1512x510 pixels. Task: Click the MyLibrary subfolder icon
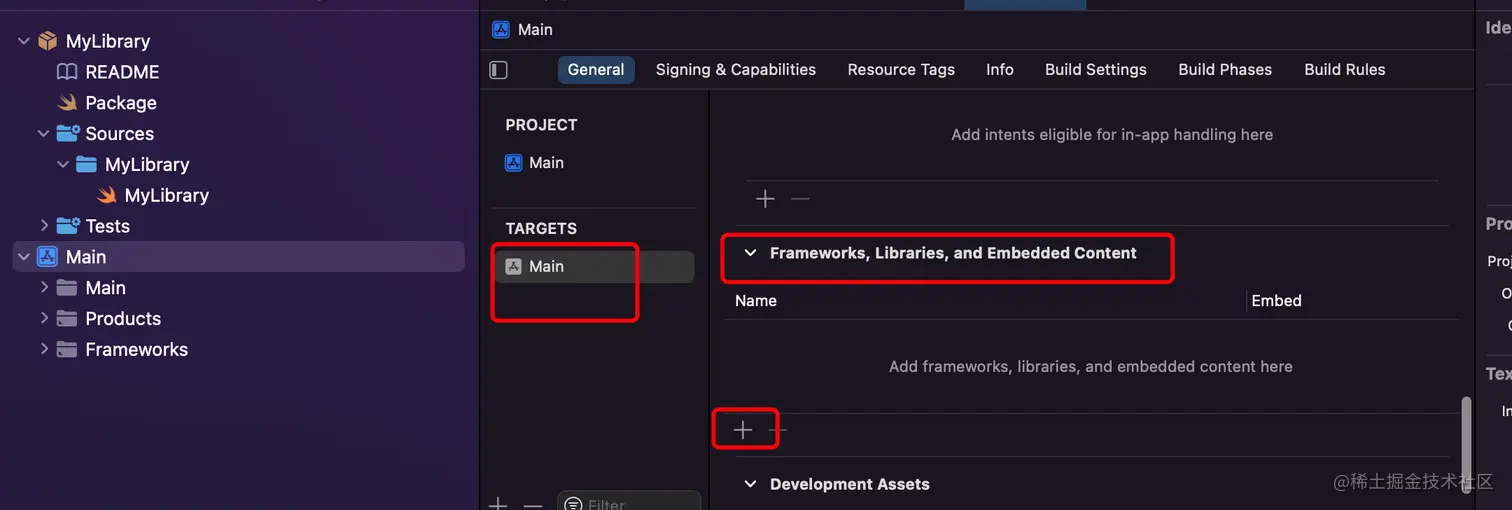pos(87,164)
